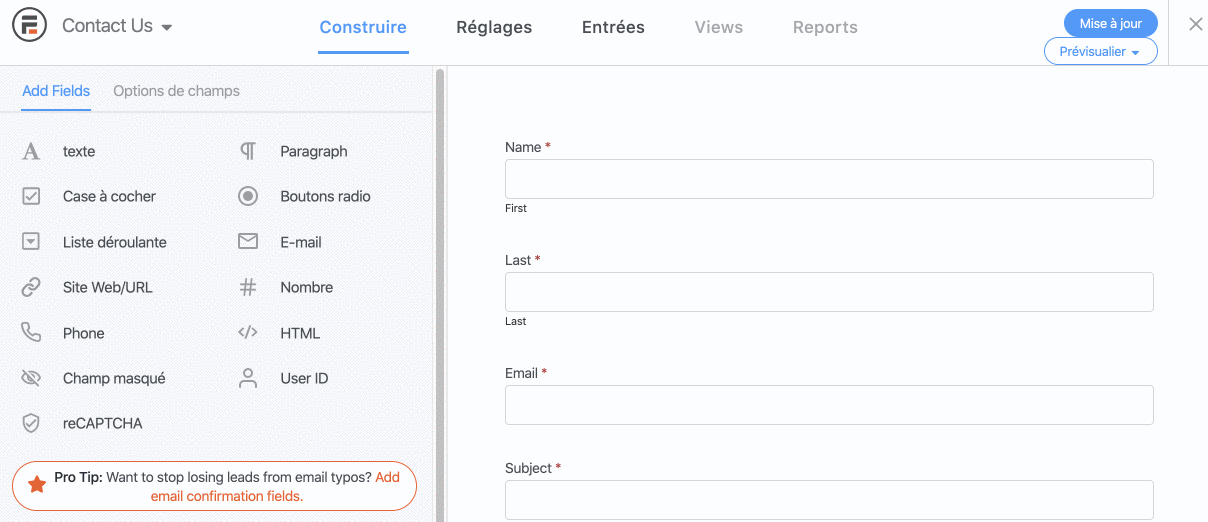Click the Site Web/URL link icon

31,287
